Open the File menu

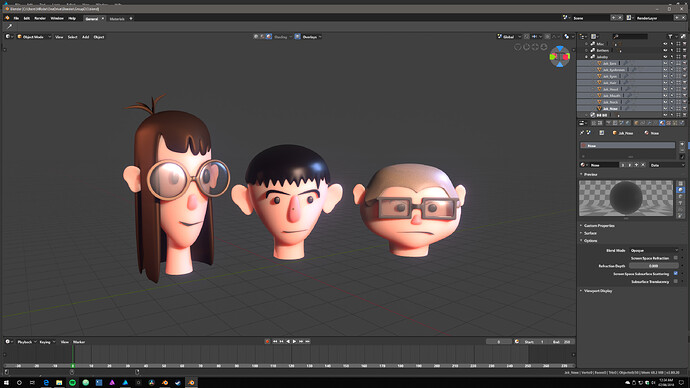tap(16, 18)
